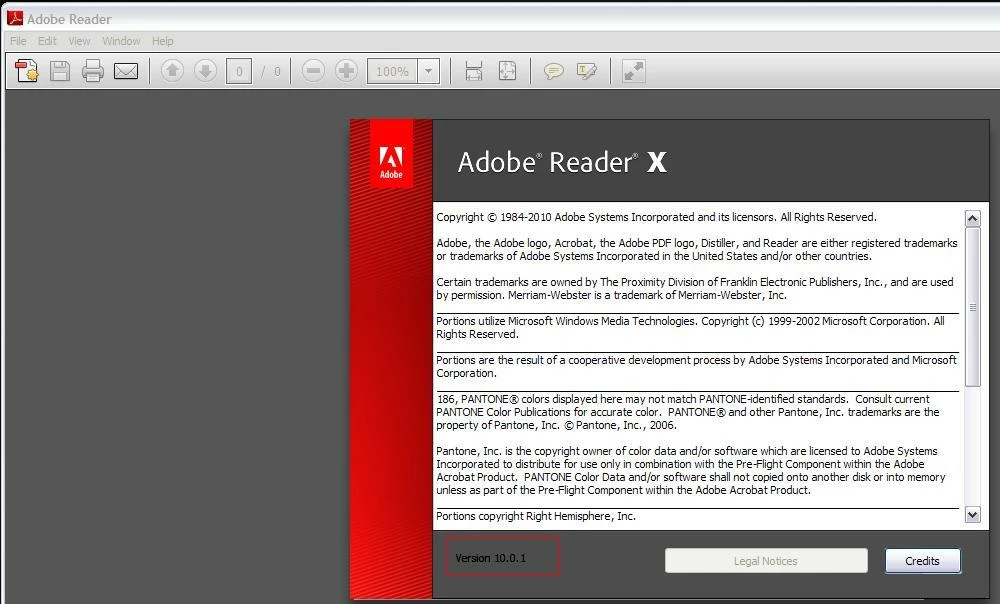Click the Print file icon
1000x604 pixels.
click(92, 71)
